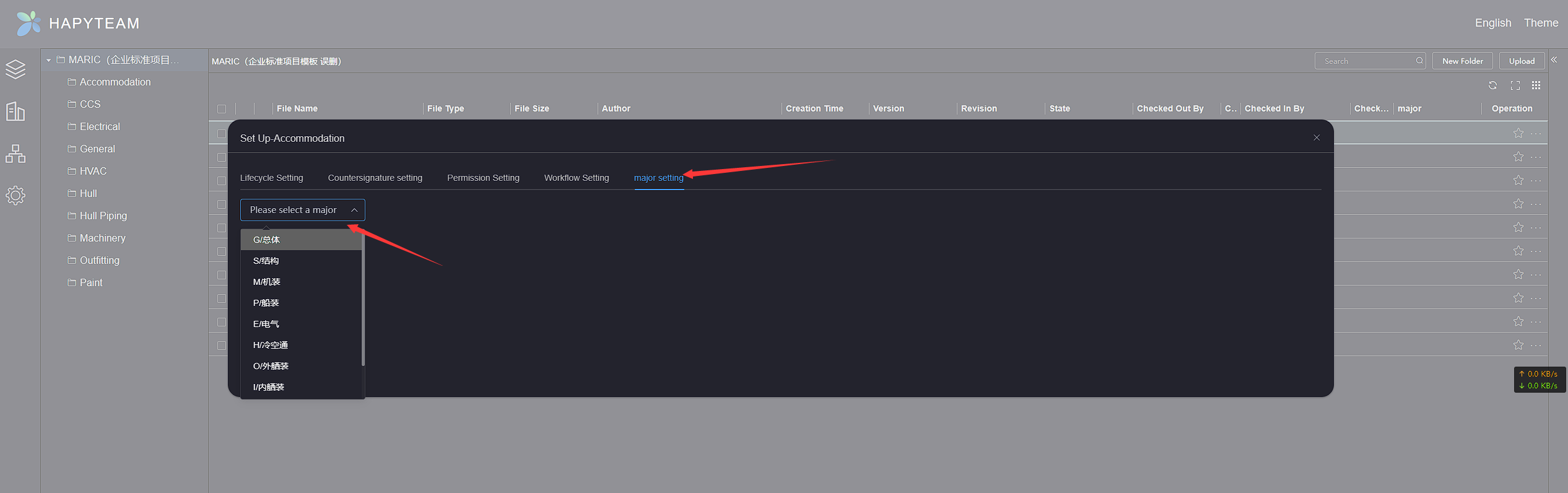The width and height of the screenshot is (1568, 493).
Task: Choose O/外舾装 from the major list
Action: pos(301,366)
